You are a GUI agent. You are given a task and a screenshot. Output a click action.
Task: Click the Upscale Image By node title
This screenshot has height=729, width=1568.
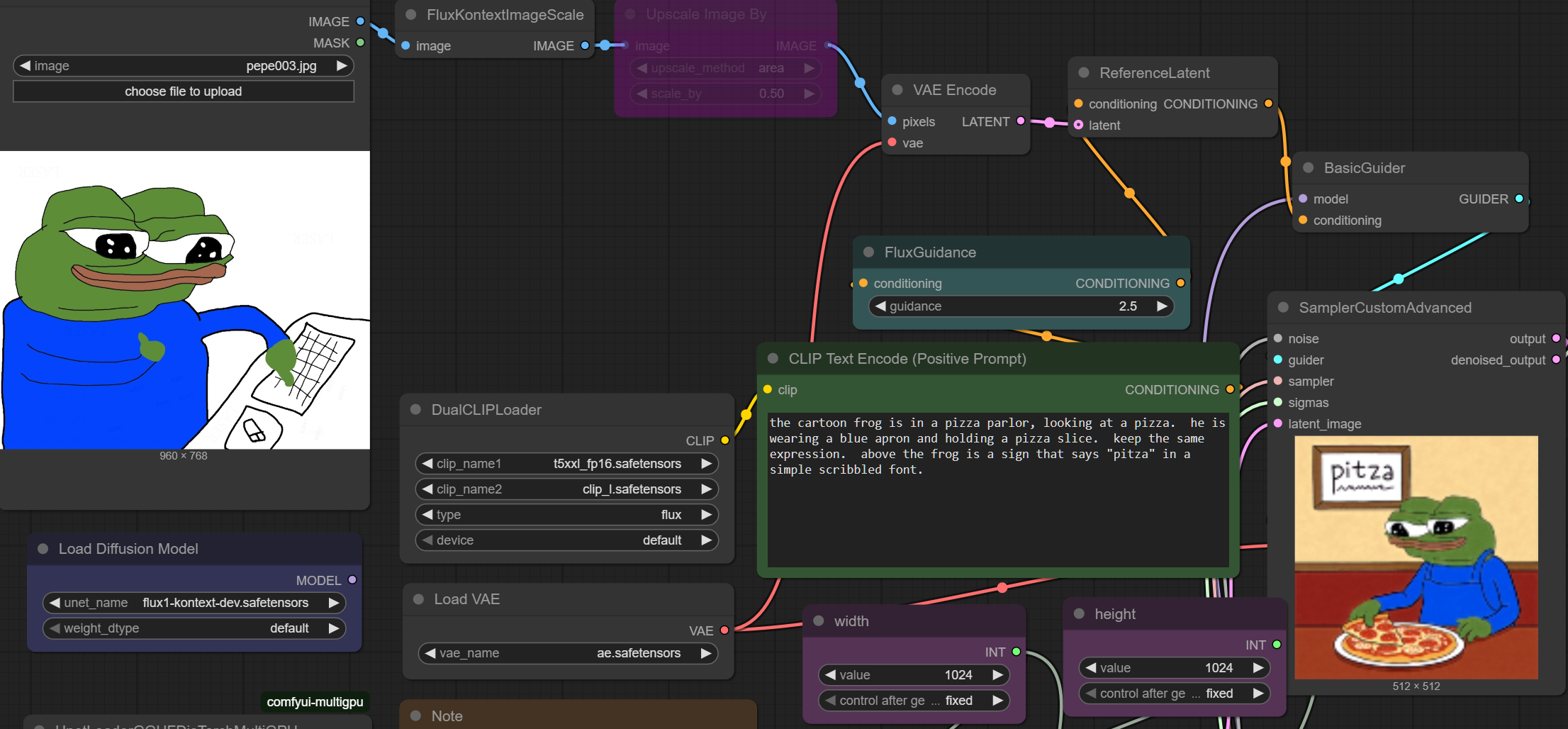point(706,14)
